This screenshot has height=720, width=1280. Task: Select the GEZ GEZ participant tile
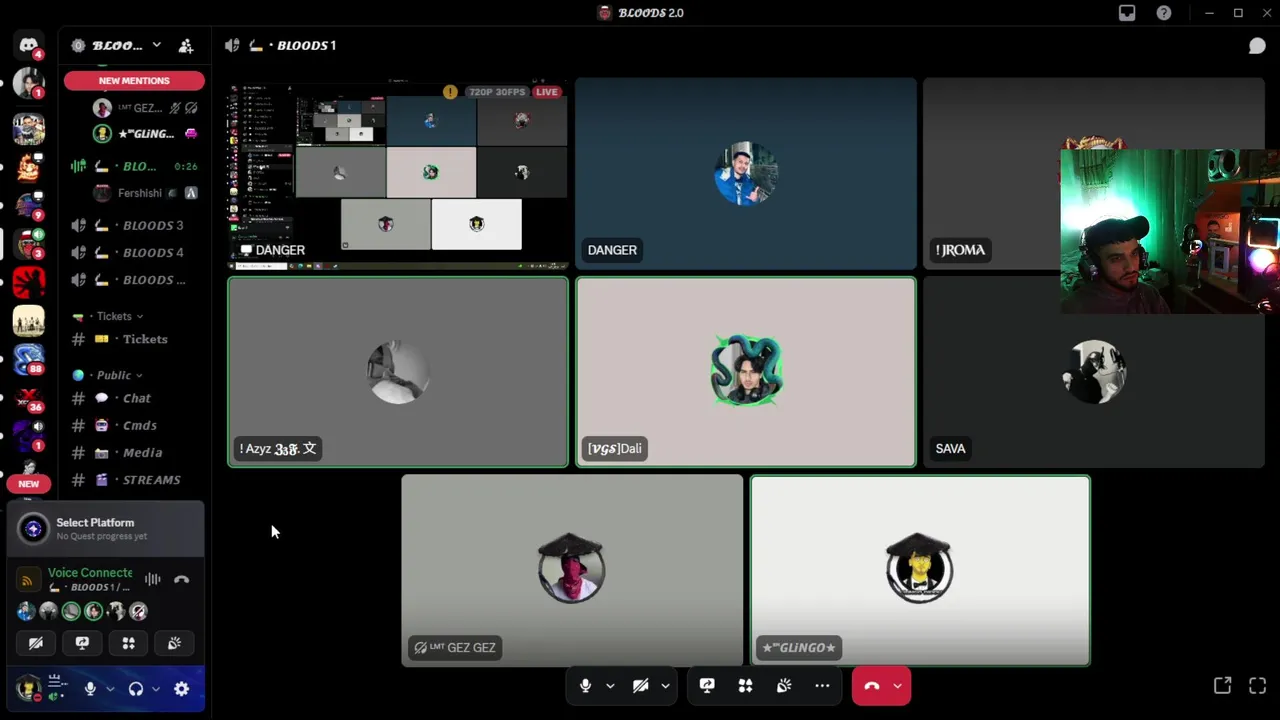572,570
